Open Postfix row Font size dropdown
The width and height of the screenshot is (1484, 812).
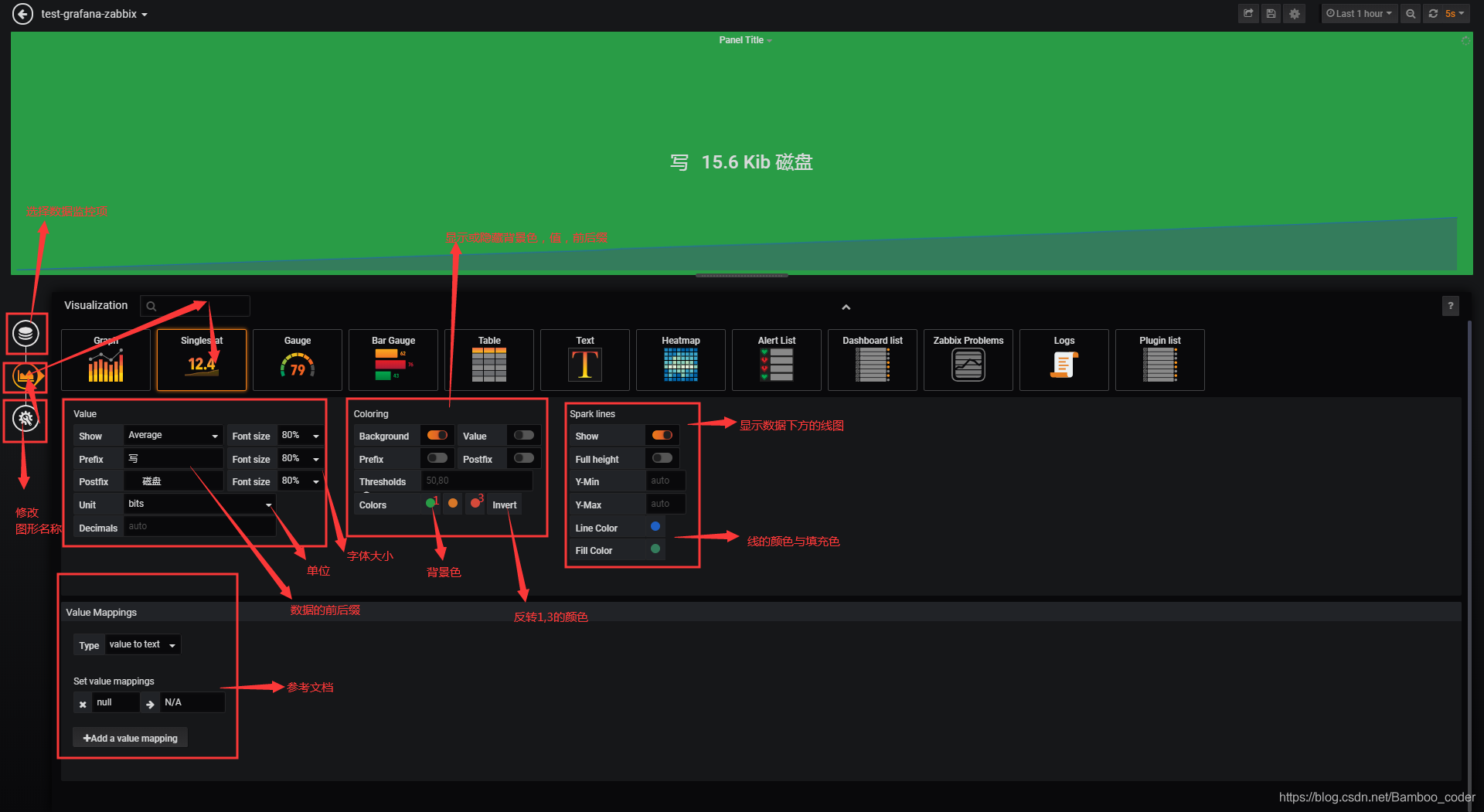pyautogui.click(x=300, y=481)
